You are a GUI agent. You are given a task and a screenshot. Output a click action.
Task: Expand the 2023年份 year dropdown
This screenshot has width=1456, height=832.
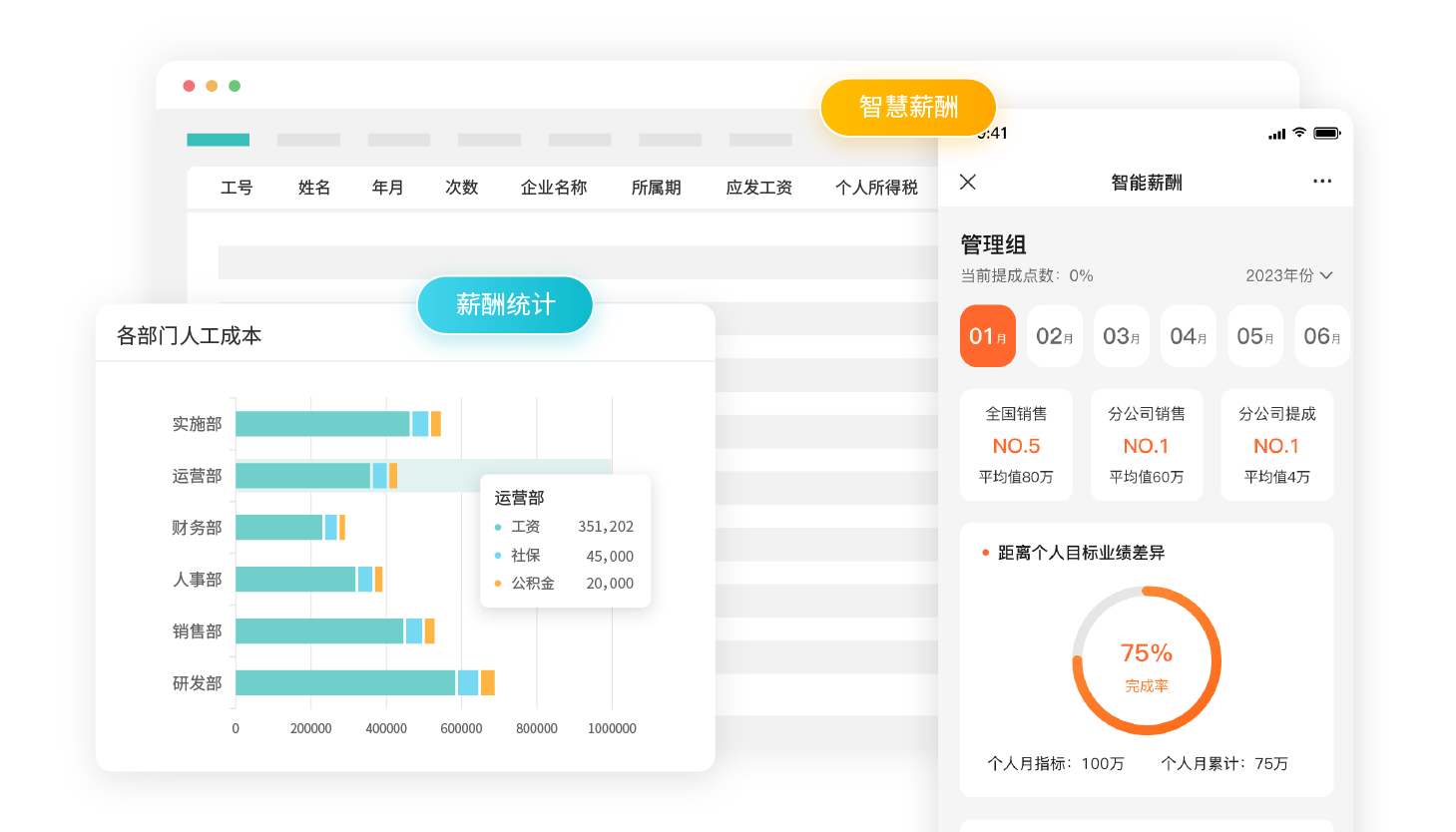click(1288, 275)
